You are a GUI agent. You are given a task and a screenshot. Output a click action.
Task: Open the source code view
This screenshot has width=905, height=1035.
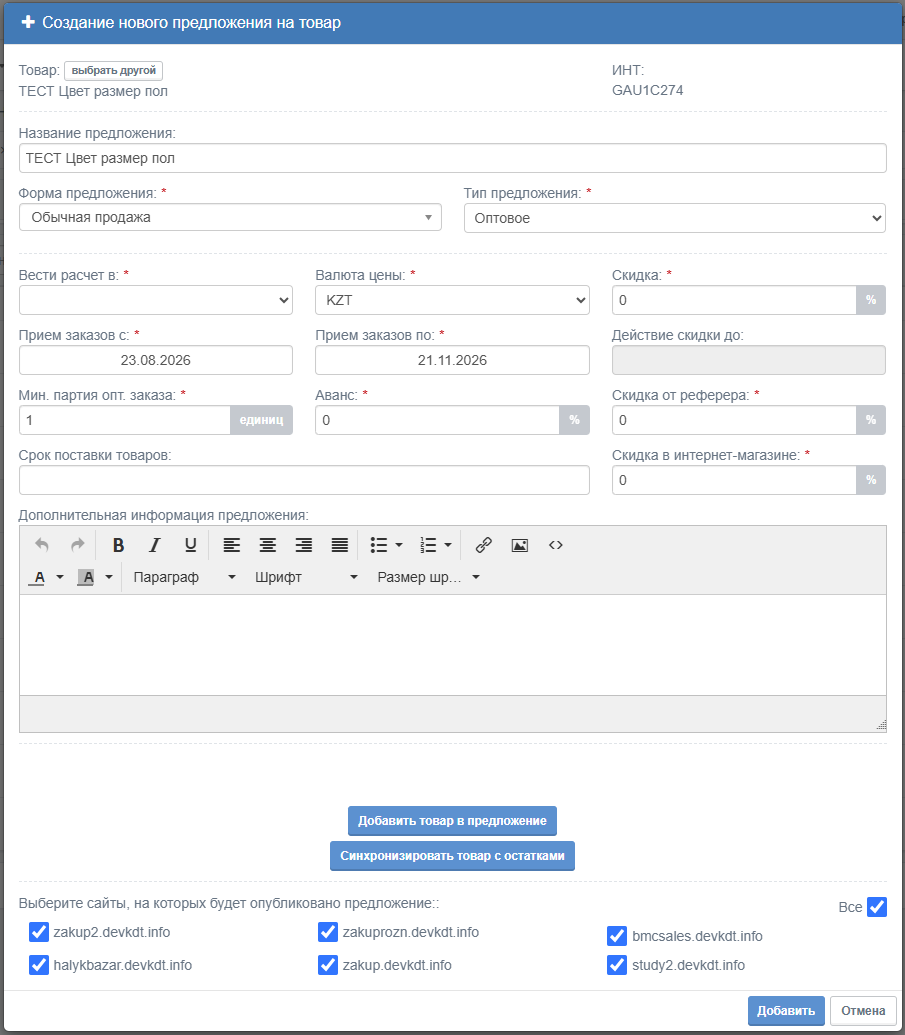556,545
